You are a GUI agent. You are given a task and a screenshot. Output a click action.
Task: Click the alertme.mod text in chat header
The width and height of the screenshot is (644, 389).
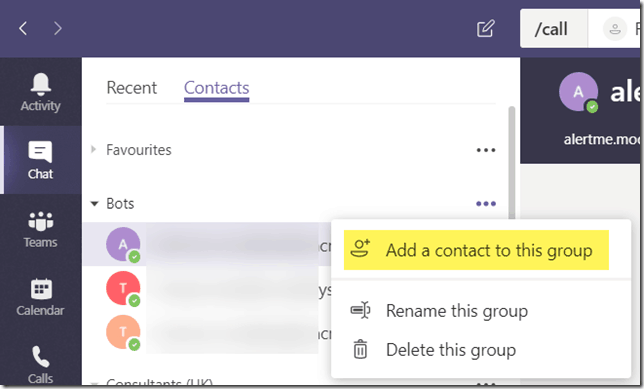(x=602, y=139)
